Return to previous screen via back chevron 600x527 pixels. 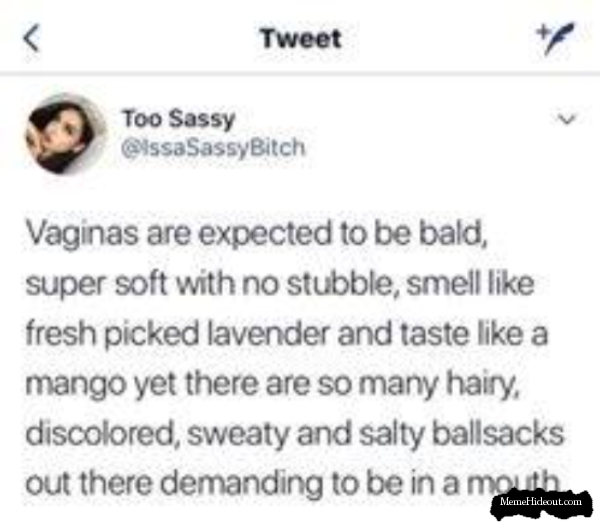click(31, 38)
